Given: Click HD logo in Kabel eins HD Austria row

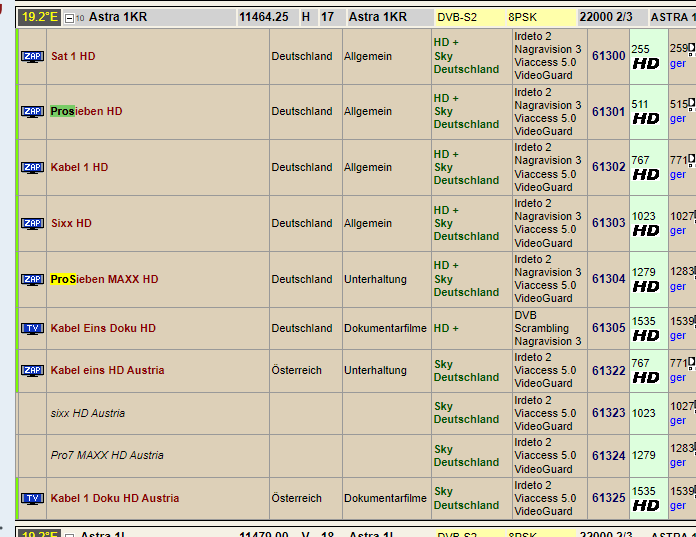Looking at the screenshot, I should pyautogui.click(x=646, y=378).
